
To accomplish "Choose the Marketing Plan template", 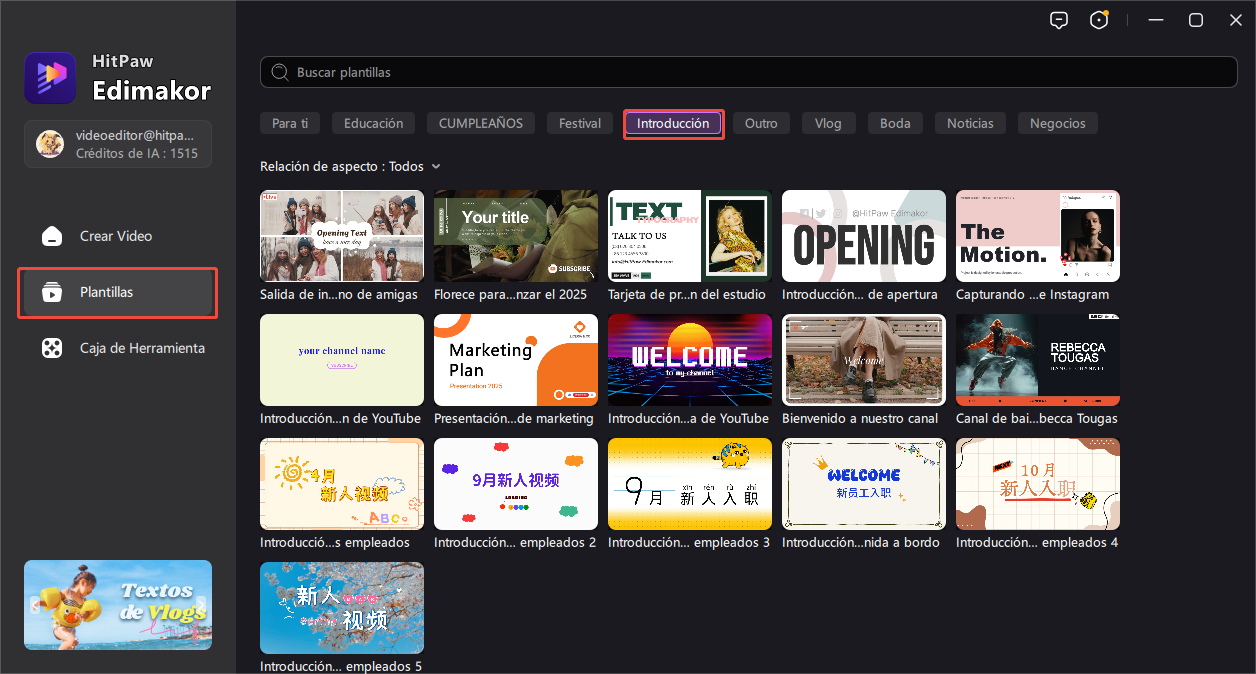I will click(515, 360).
